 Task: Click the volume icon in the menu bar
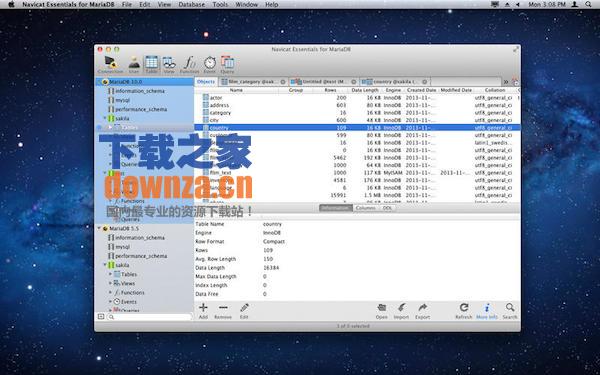pos(518,5)
